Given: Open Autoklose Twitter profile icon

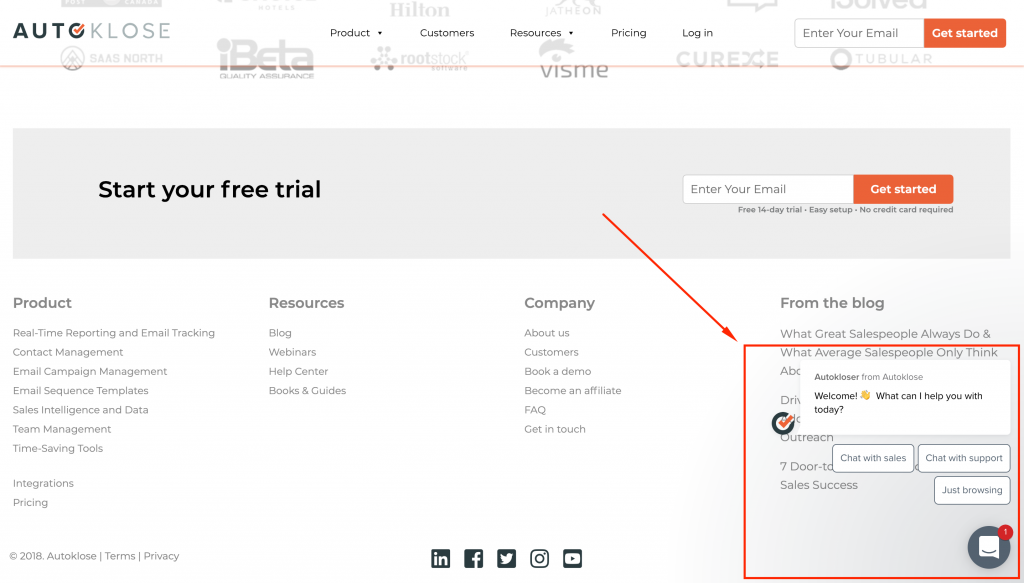Looking at the screenshot, I should point(506,558).
